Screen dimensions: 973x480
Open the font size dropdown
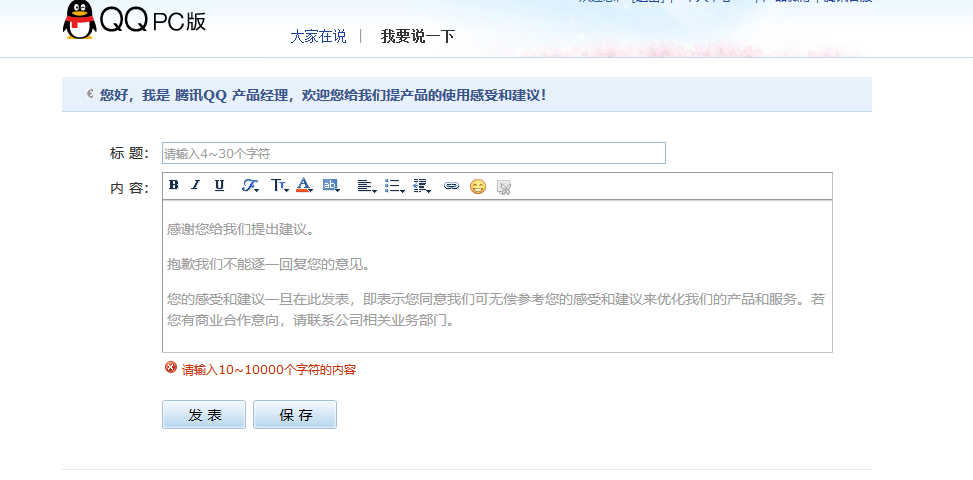tap(279, 186)
